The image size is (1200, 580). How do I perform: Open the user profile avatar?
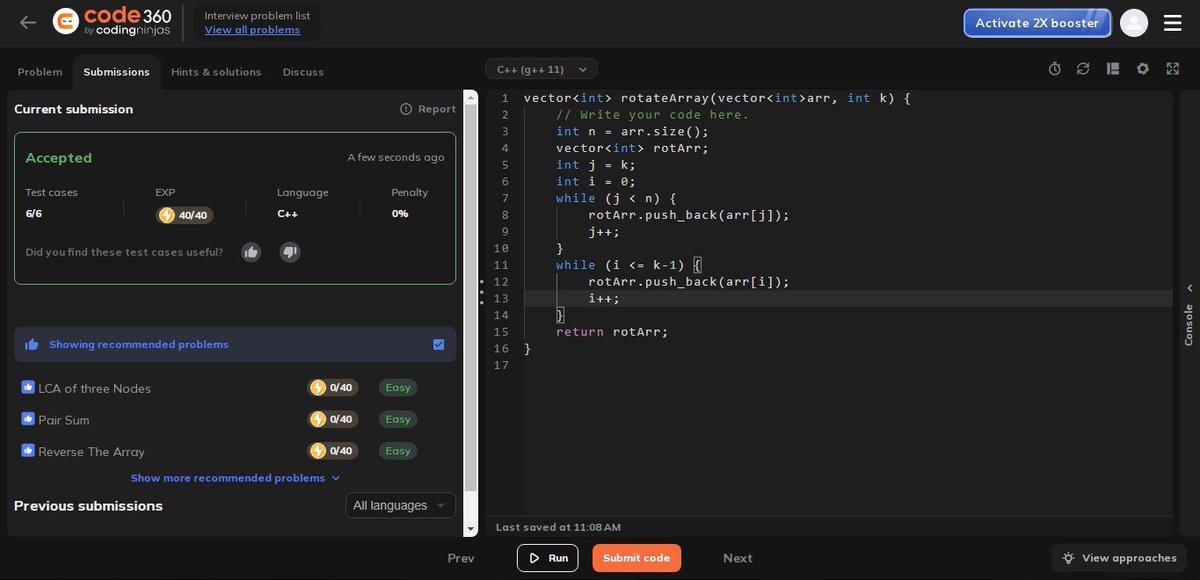(x=1134, y=23)
